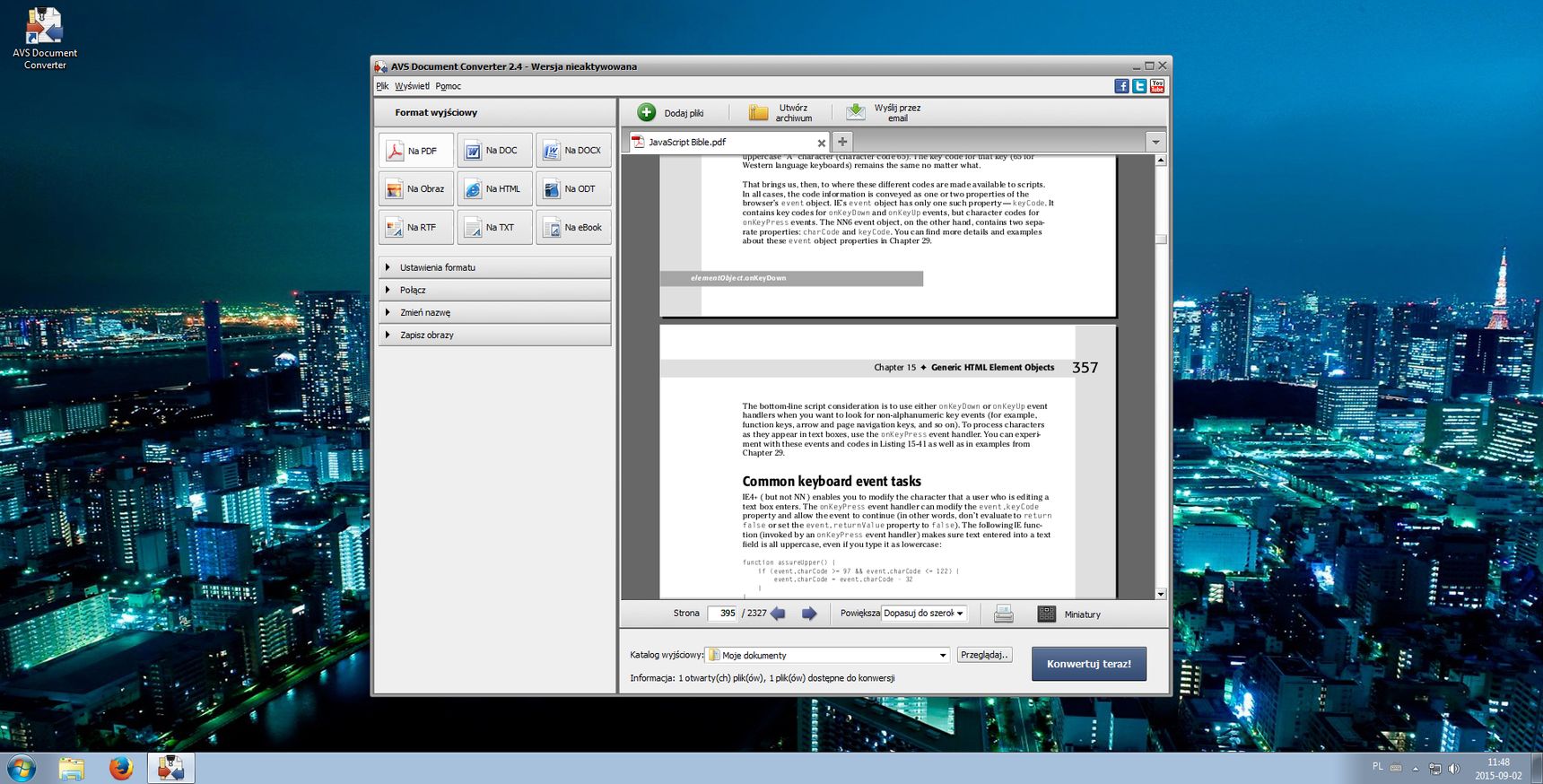This screenshot has height=784, width=1543.
Task: Open AVS Document Converter desktop shortcut
Action: point(45,38)
